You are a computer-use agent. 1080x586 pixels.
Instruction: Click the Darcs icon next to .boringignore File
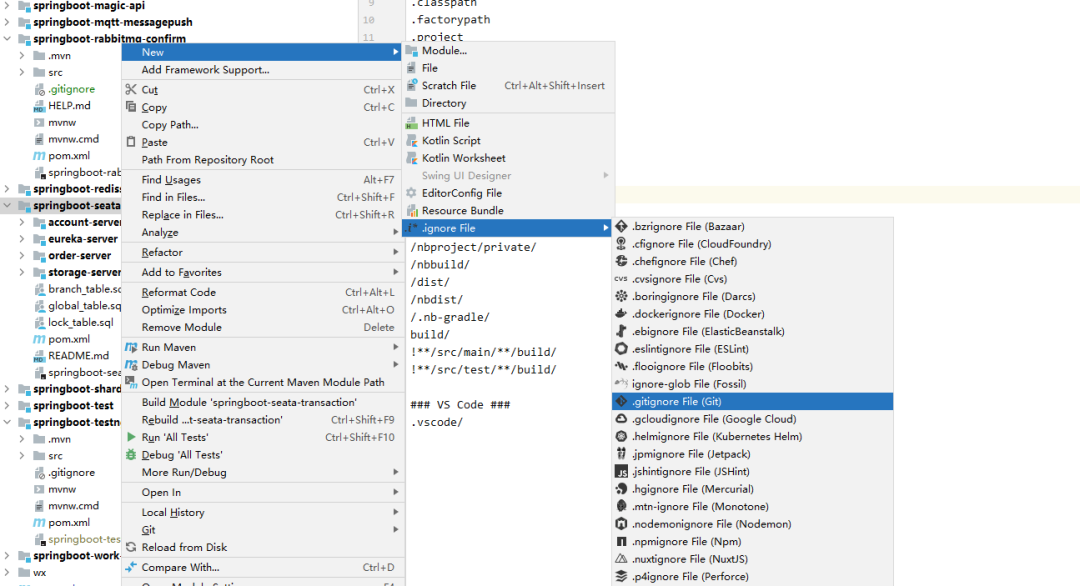621,297
